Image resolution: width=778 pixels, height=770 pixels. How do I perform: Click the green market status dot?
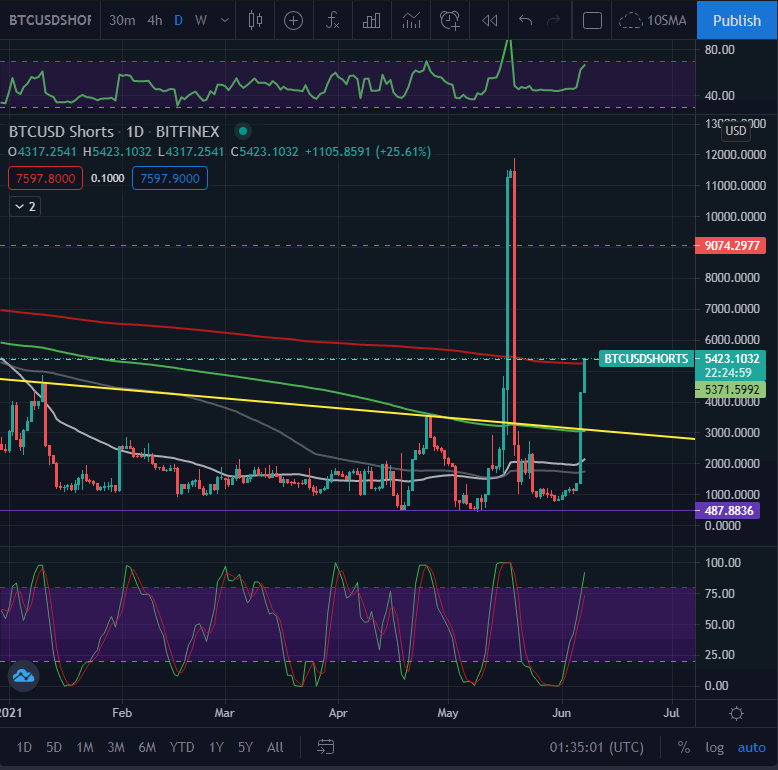point(243,131)
